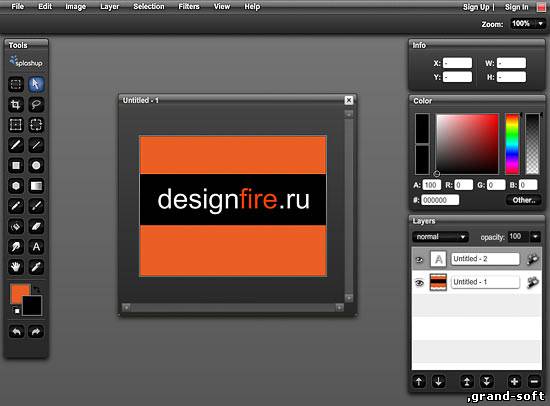Select the Lasso tool
Image resolution: width=550 pixels, height=406 pixels.
coord(36,105)
